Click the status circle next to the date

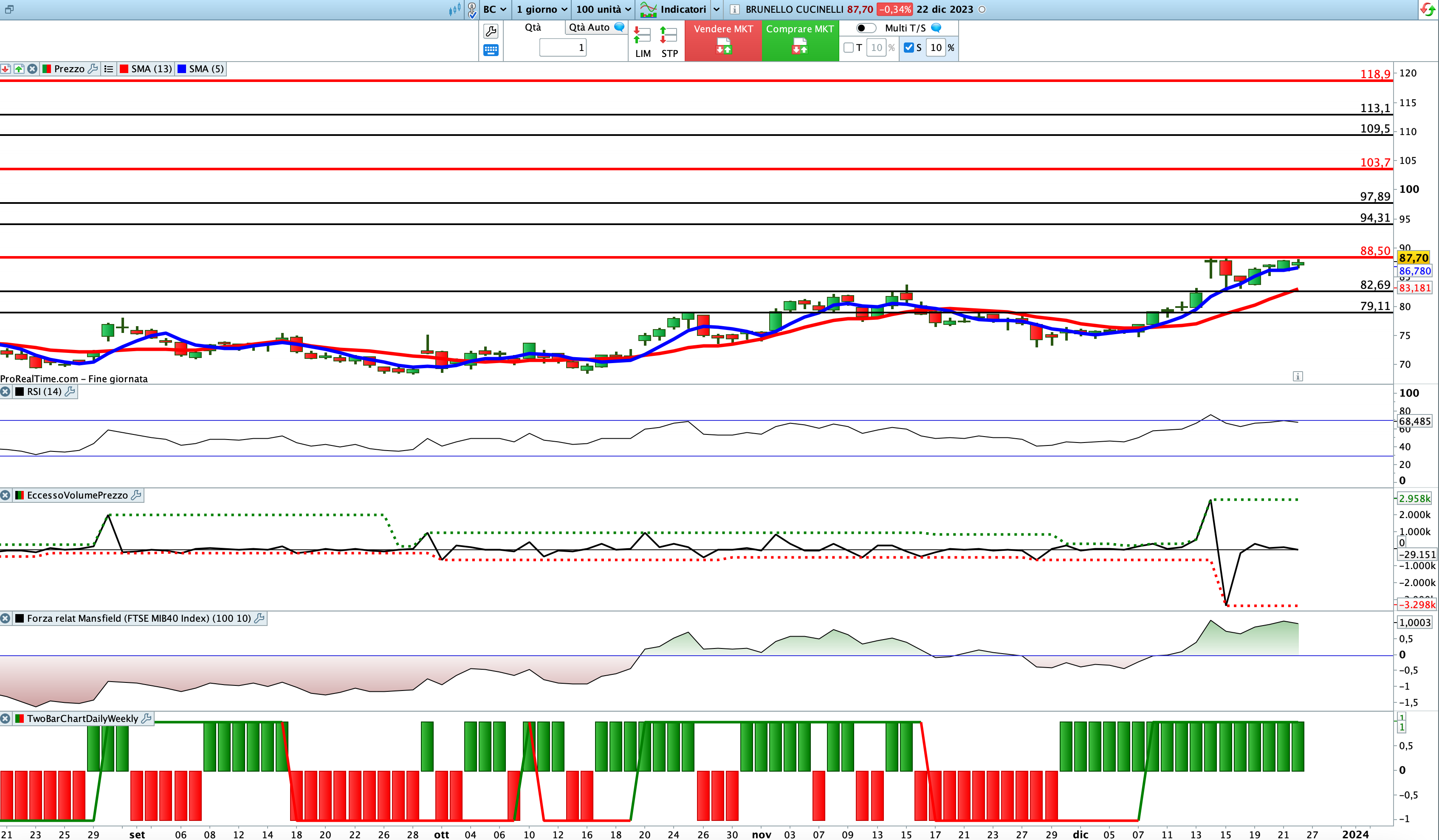pos(982,10)
